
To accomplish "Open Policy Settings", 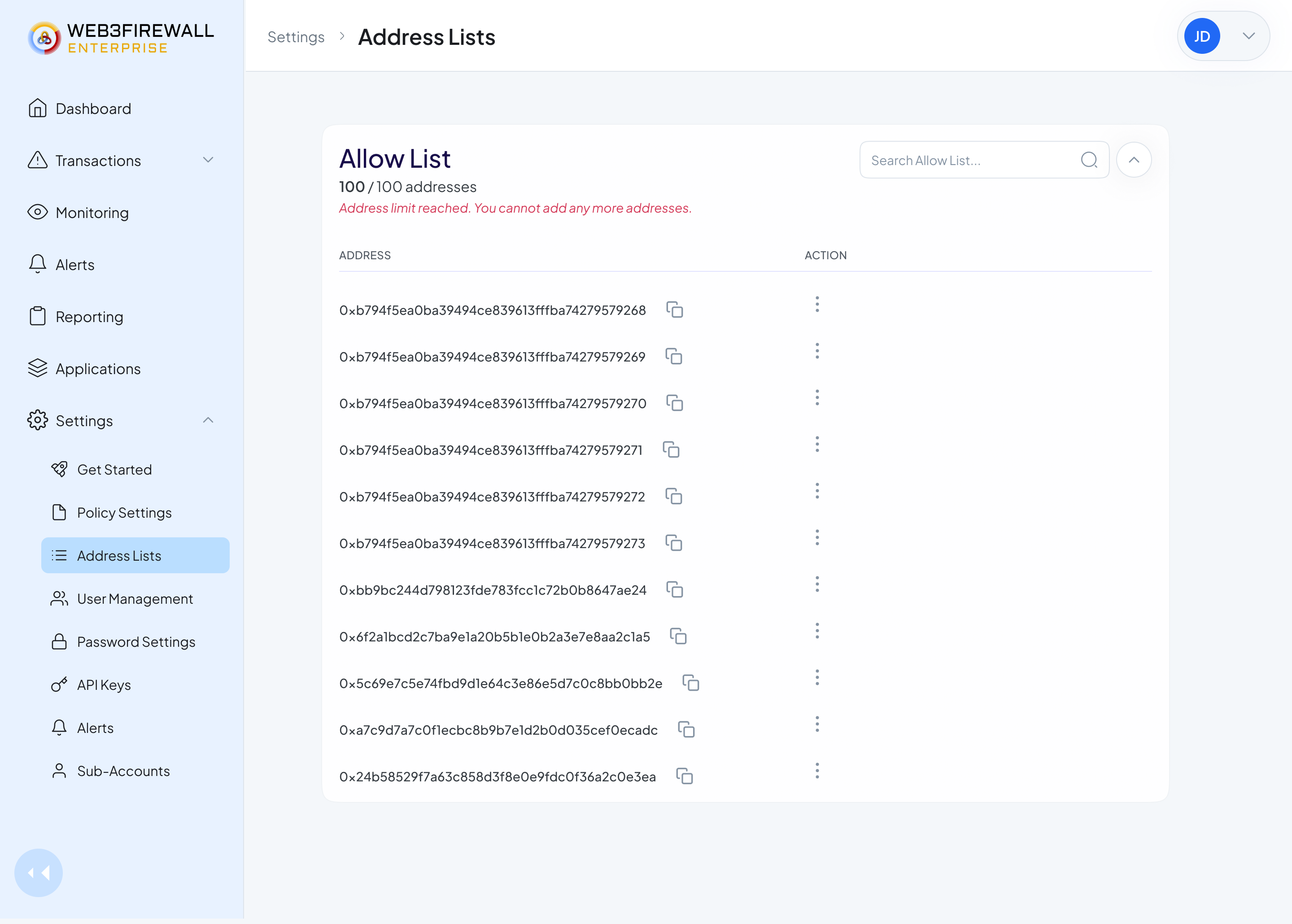I will pyautogui.click(x=111, y=513).
